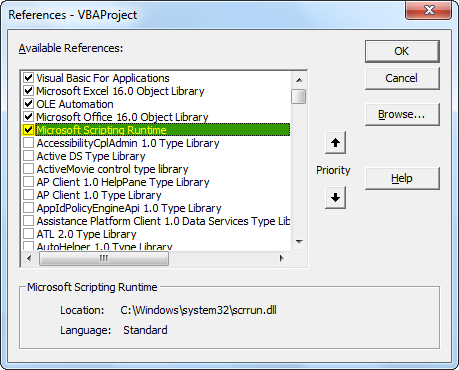Select highlighted 'Microsoft Scripting Runtime' row text

[x=101, y=130]
